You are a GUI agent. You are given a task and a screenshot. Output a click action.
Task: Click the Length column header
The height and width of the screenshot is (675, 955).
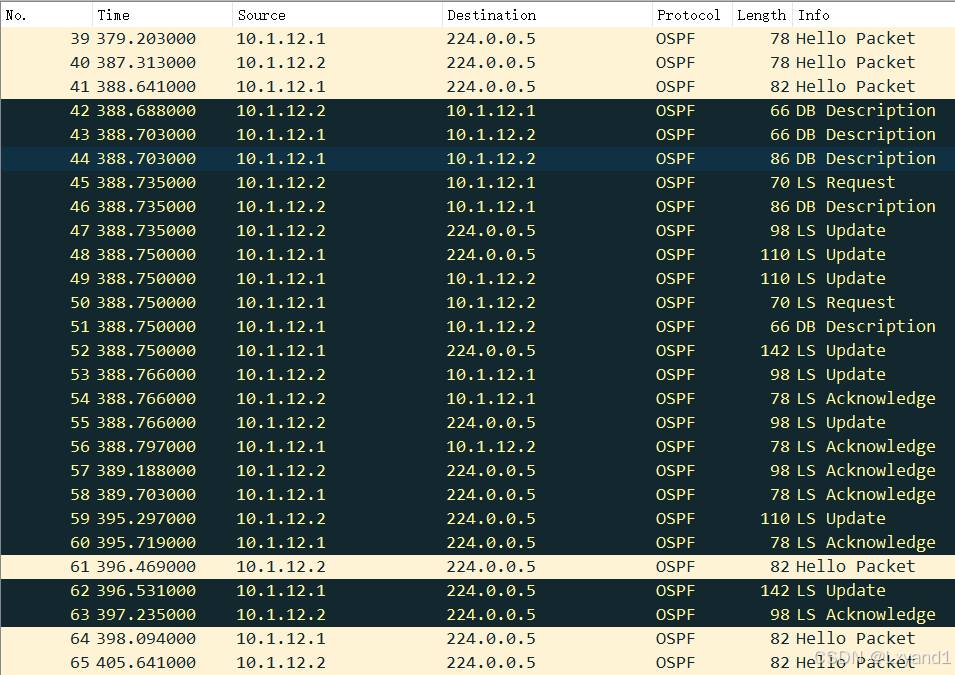pos(761,15)
